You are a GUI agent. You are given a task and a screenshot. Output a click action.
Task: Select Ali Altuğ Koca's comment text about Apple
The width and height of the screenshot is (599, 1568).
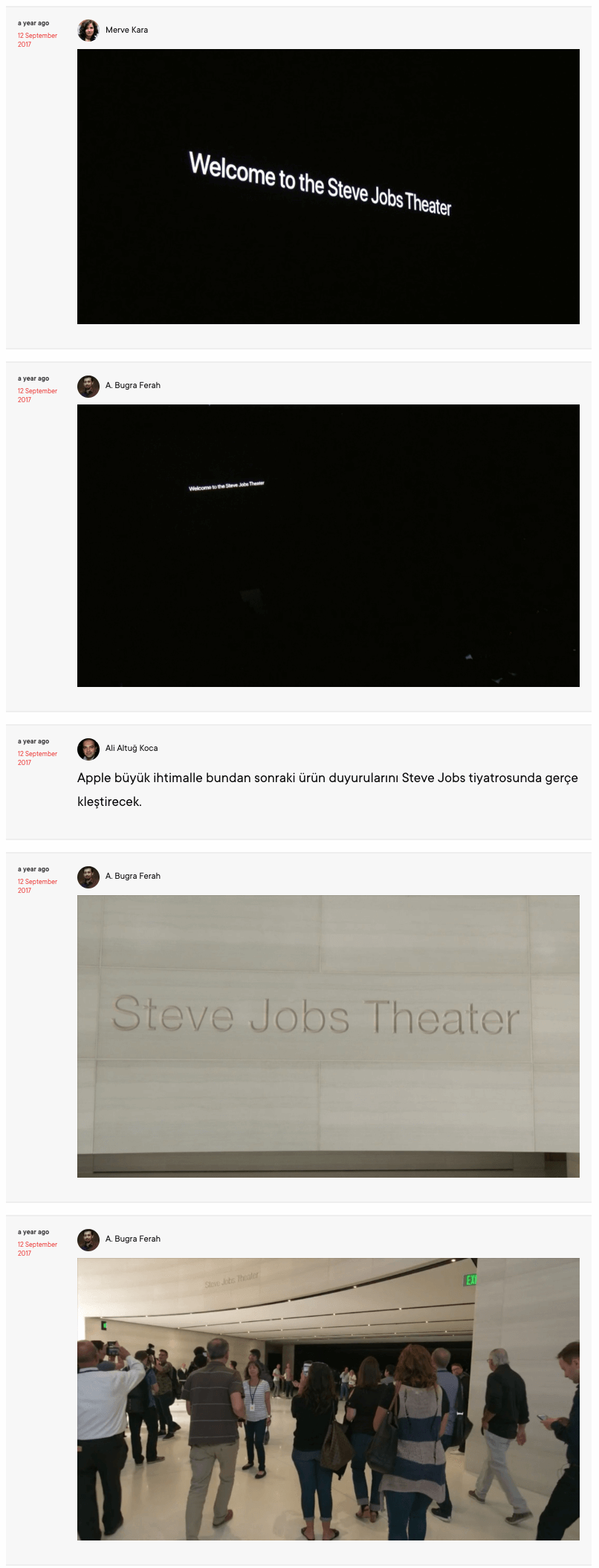(328, 790)
